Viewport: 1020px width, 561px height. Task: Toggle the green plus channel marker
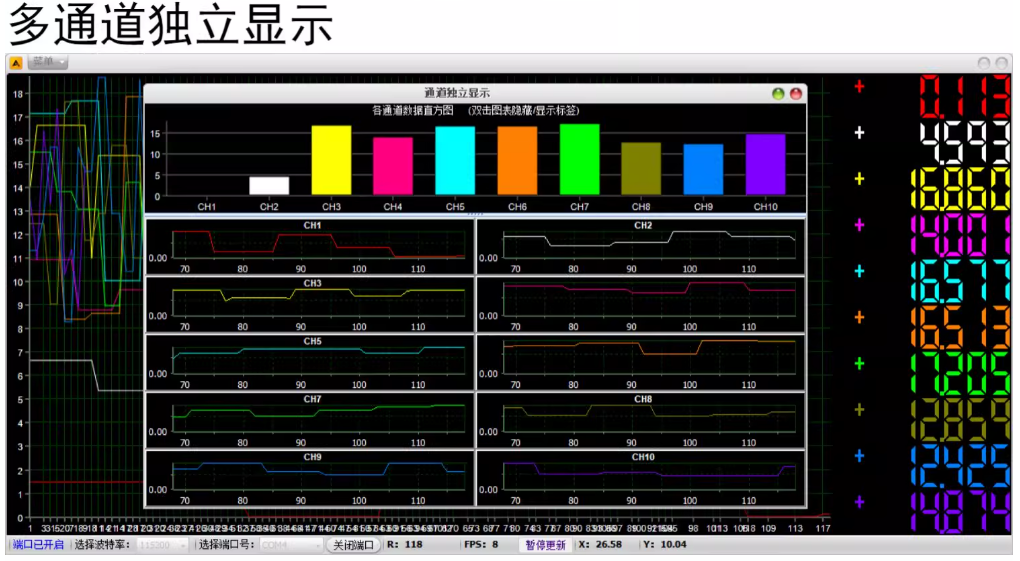(x=859, y=364)
